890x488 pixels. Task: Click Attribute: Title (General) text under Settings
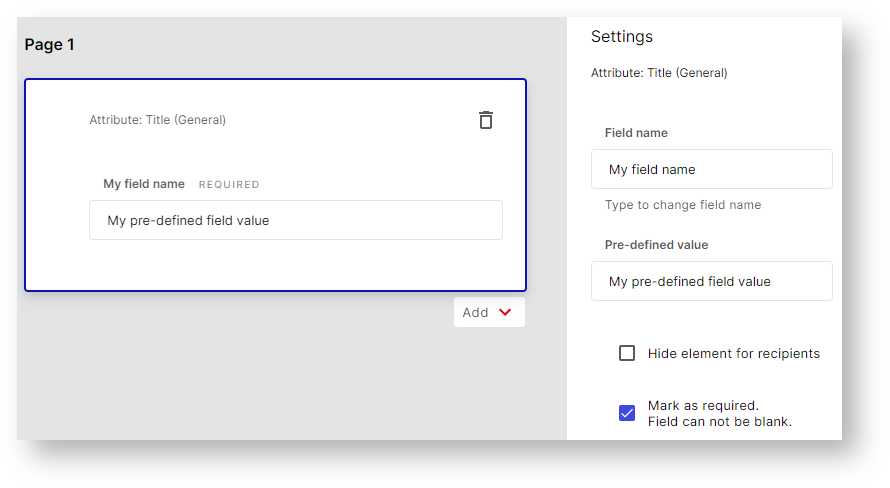point(659,73)
